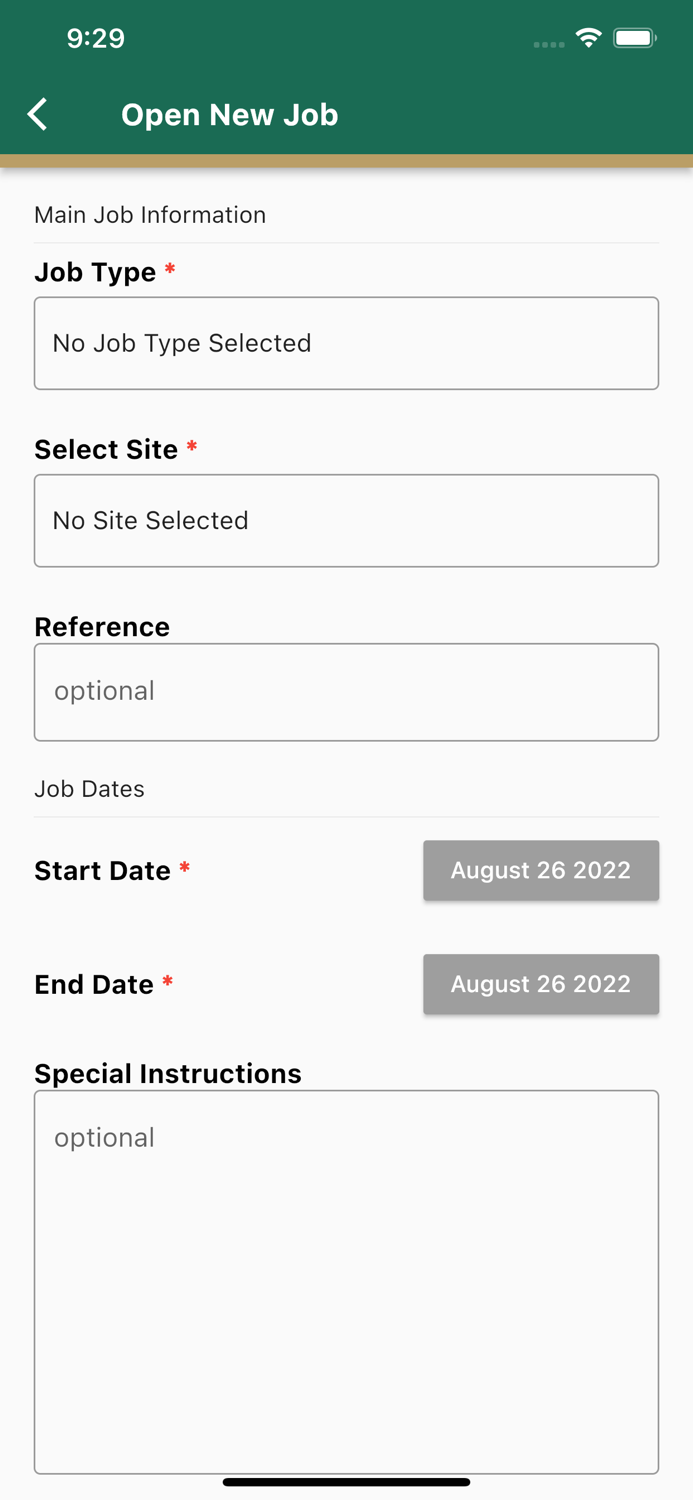Change the Start Date August 26 2022
Screen dimensions: 693x1500
[x=541, y=870]
